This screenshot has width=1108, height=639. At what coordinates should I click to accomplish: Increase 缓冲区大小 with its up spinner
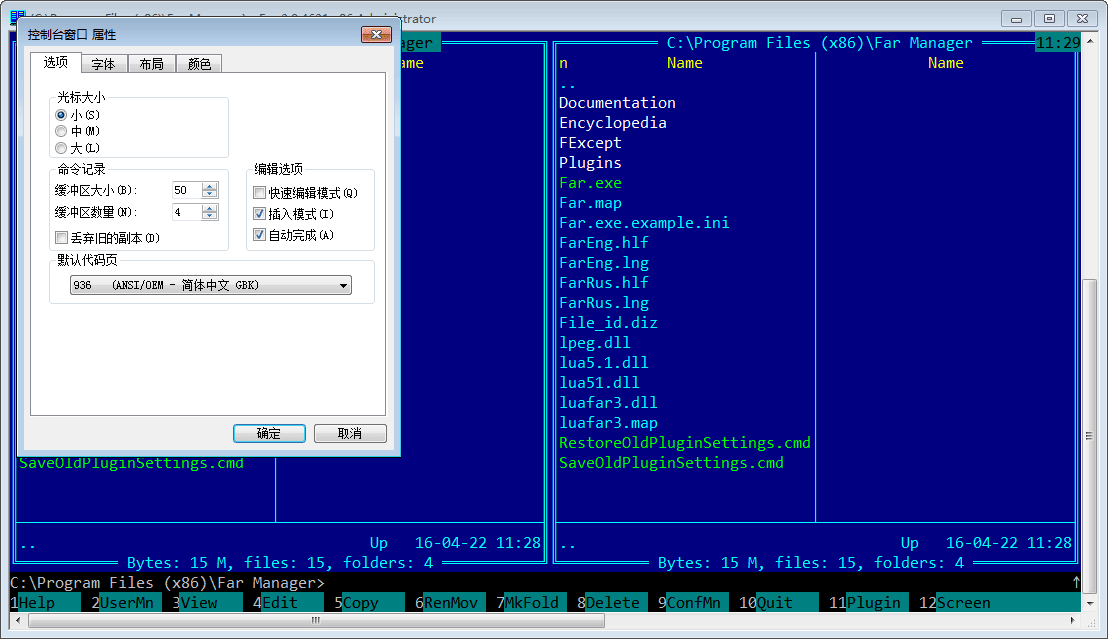coord(210,187)
